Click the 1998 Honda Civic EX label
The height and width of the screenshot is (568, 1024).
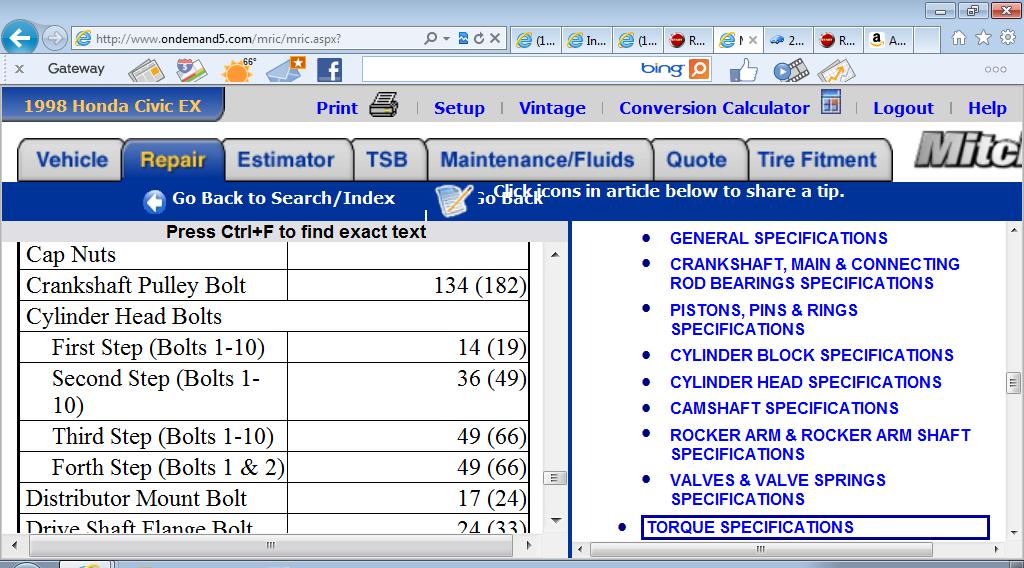tap(112, 106)
